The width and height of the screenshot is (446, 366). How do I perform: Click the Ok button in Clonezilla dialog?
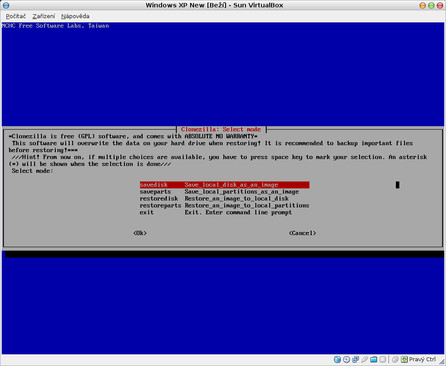coord(140,233)
